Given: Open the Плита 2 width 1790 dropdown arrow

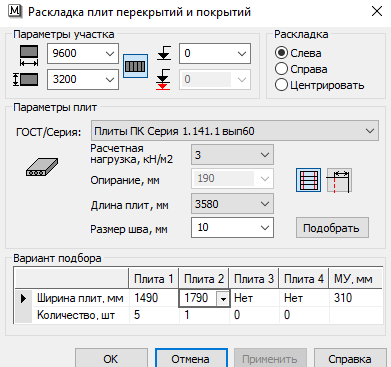Looking at the screenshot, I should [223, 299].
